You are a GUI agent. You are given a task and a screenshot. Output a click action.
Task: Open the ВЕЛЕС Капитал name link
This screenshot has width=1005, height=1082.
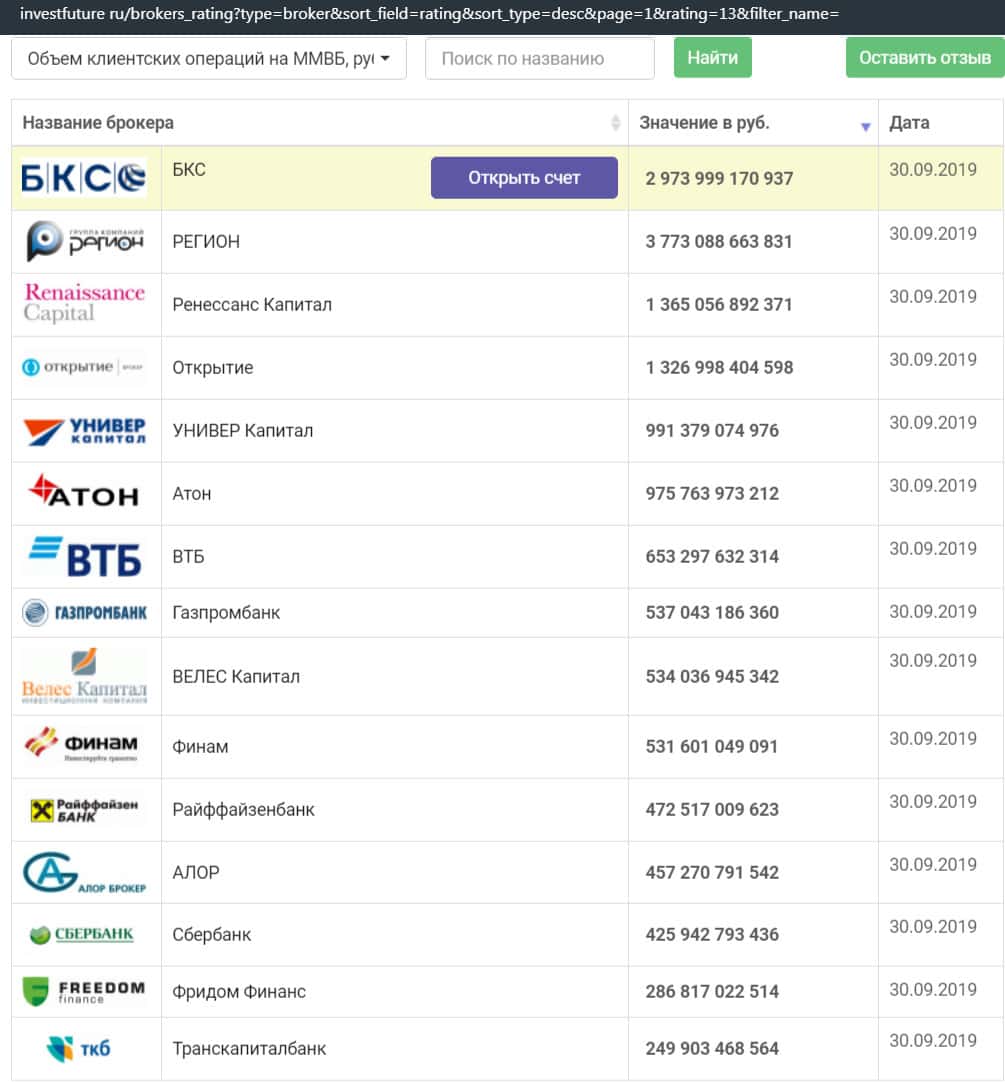click(x=236, y=676)
